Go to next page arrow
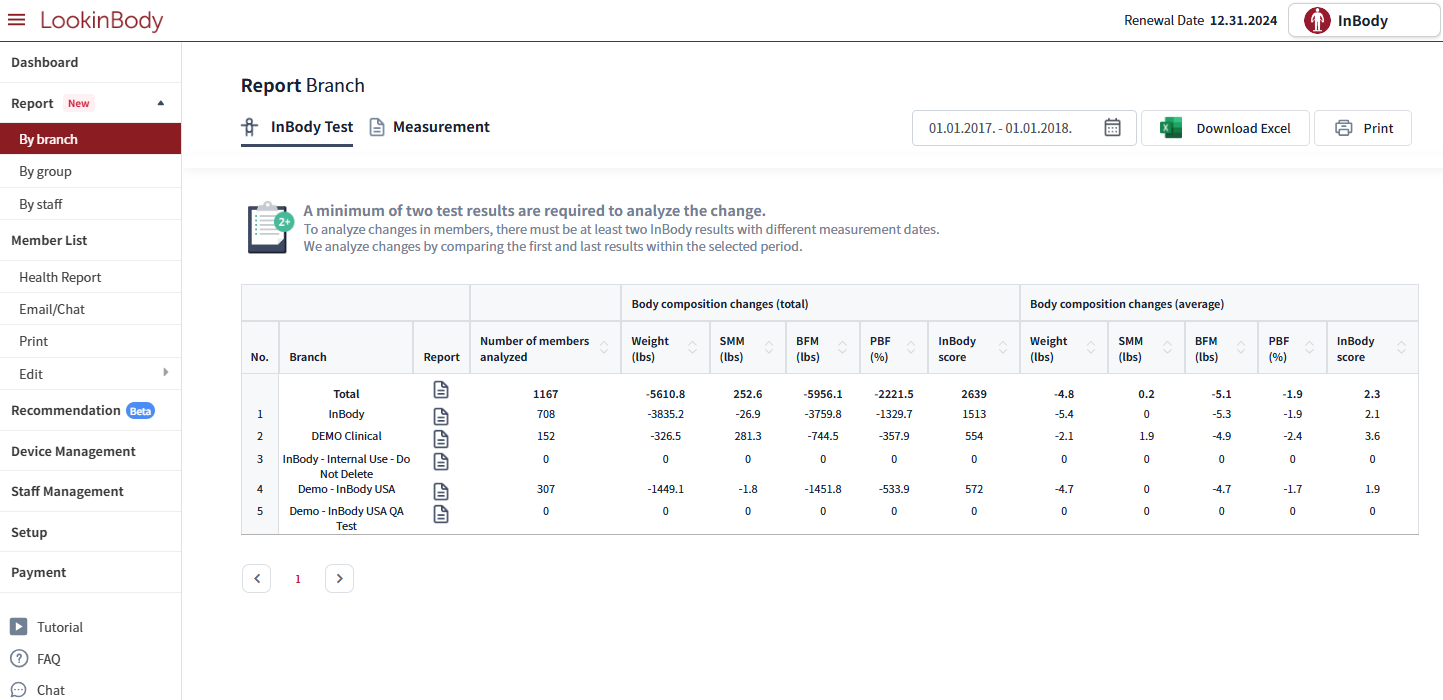The image size is (1443, 700). (339, 578)
